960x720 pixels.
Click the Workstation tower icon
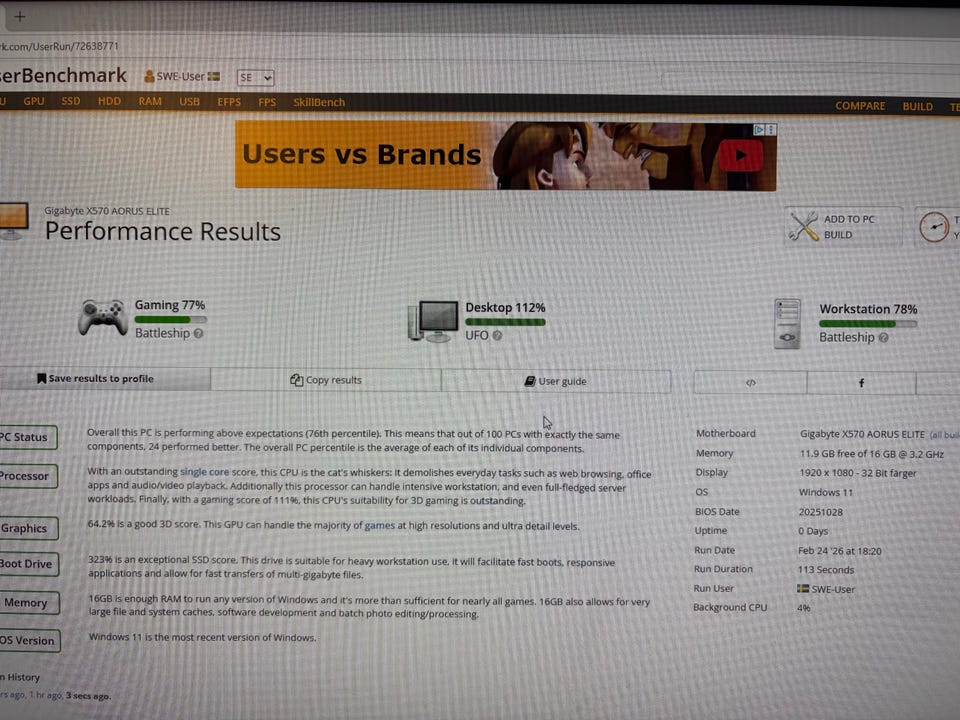(x=787, y=324)
